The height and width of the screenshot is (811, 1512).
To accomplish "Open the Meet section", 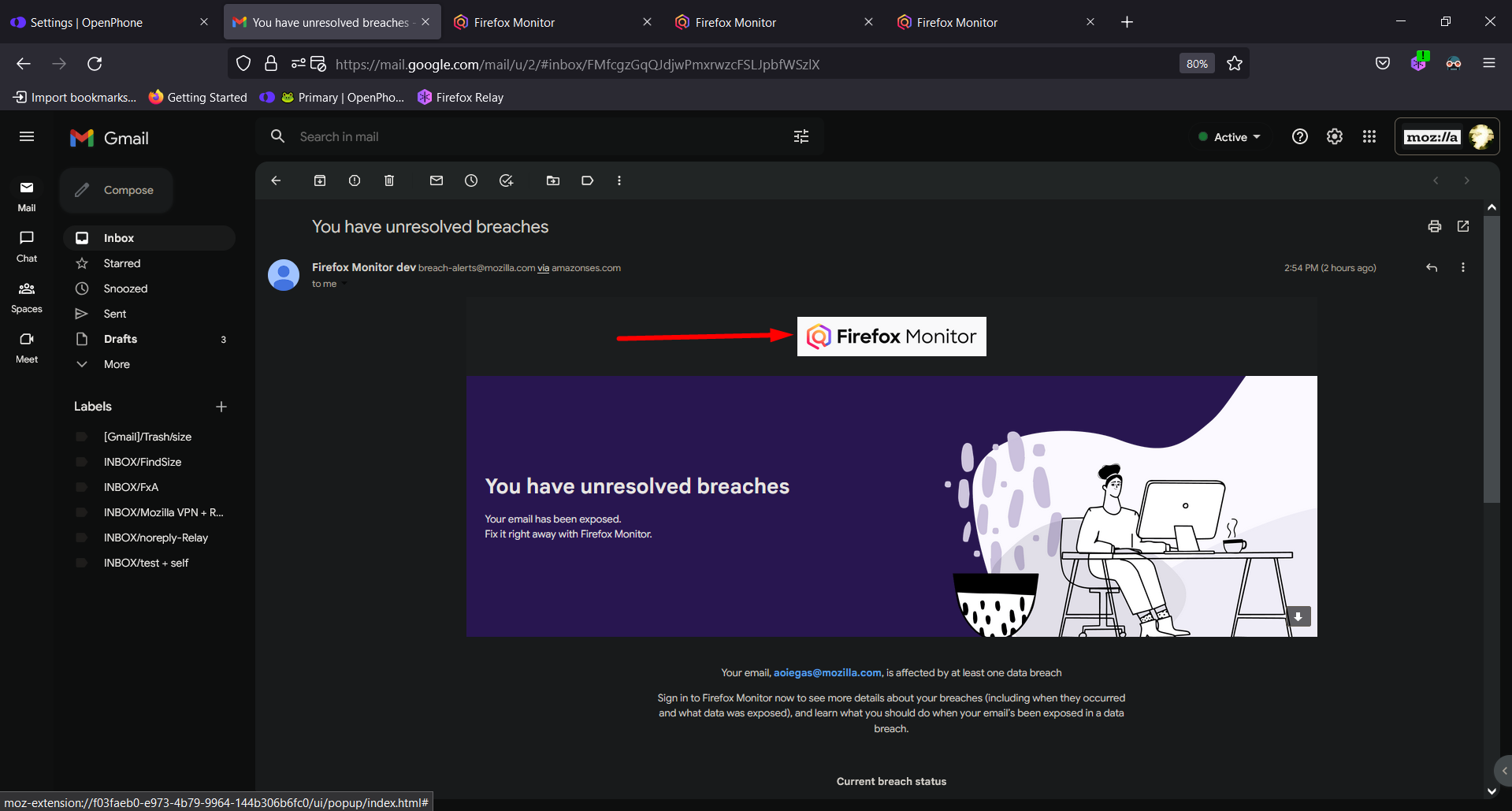I will pos(27,348).
